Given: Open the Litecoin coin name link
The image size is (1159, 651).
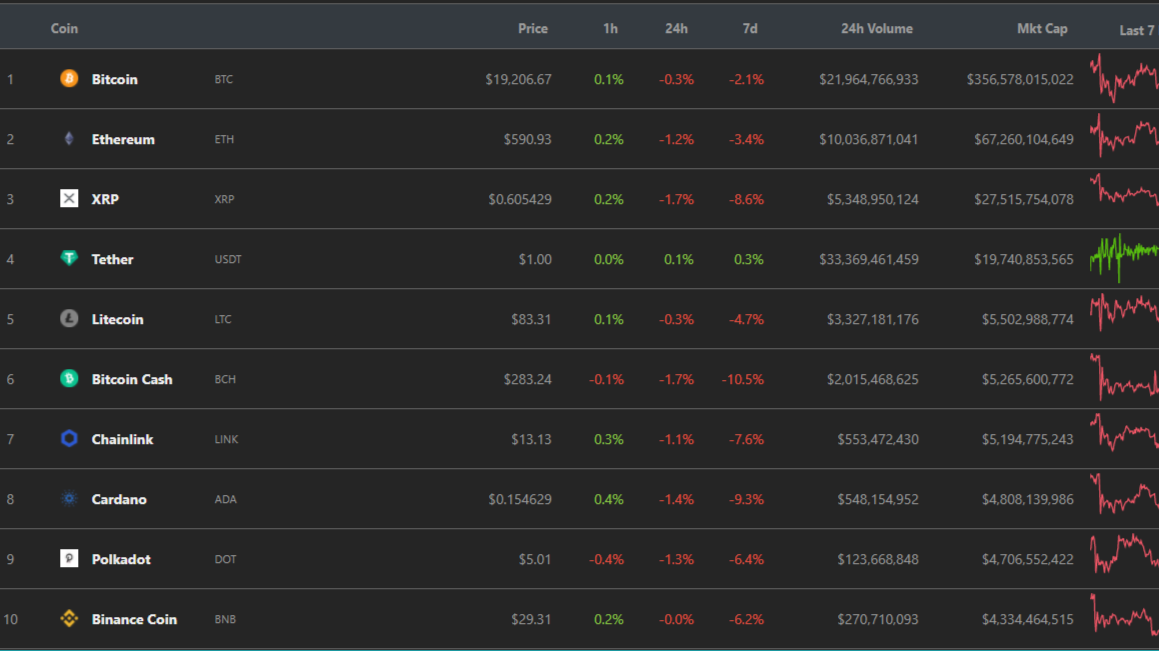Looking at the screenshot, I should click(118, 319).
